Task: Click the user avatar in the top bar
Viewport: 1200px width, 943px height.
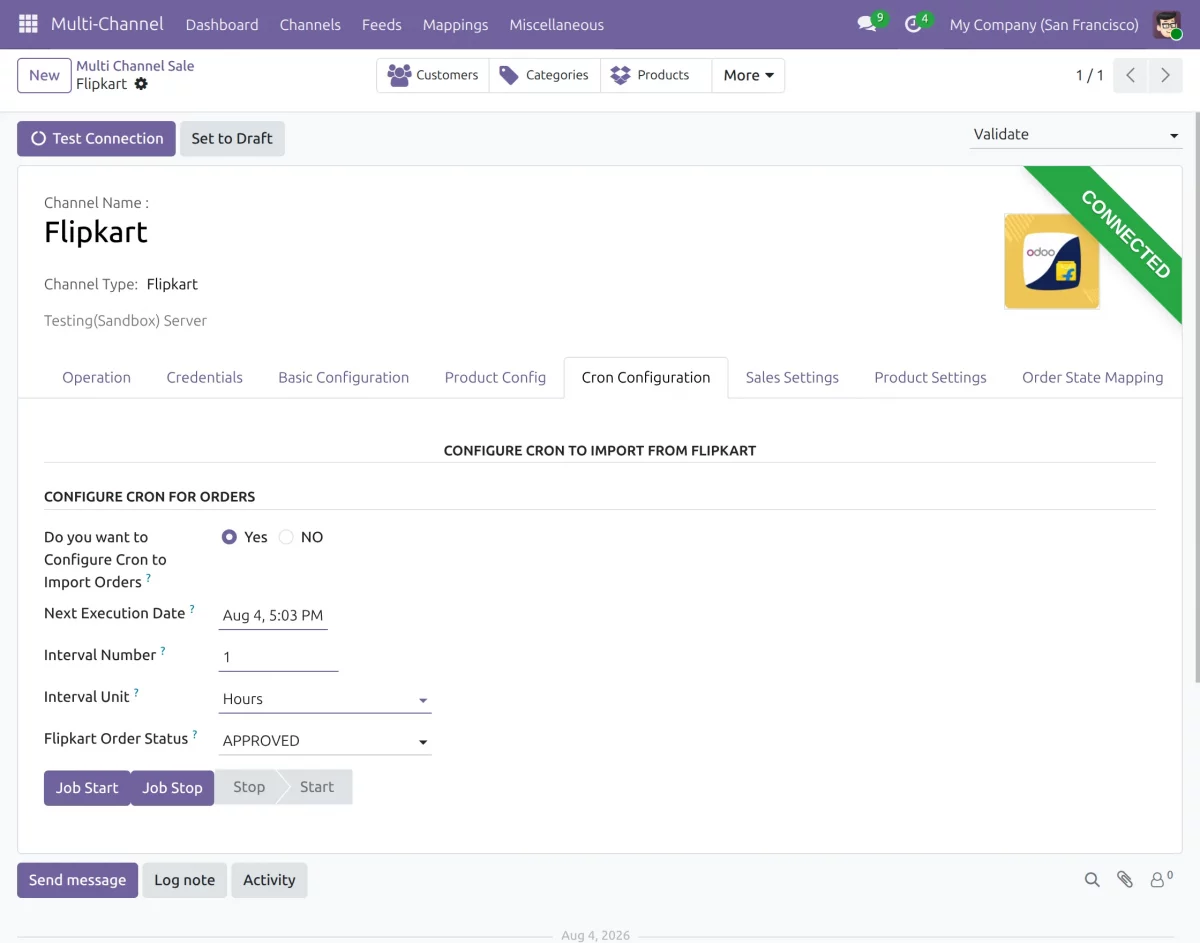Action: click(1167, 24)
